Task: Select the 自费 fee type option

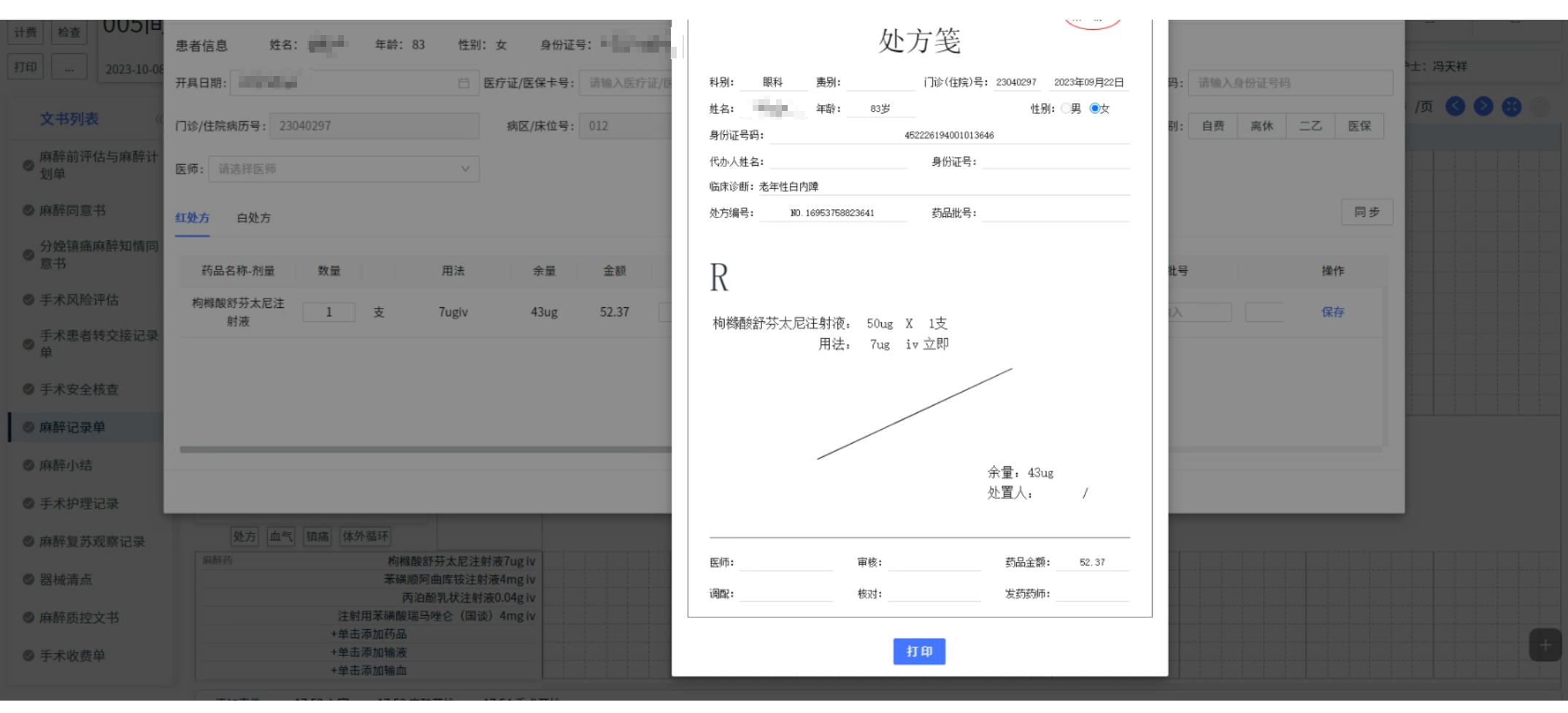Action: (x=1212, y=126)
